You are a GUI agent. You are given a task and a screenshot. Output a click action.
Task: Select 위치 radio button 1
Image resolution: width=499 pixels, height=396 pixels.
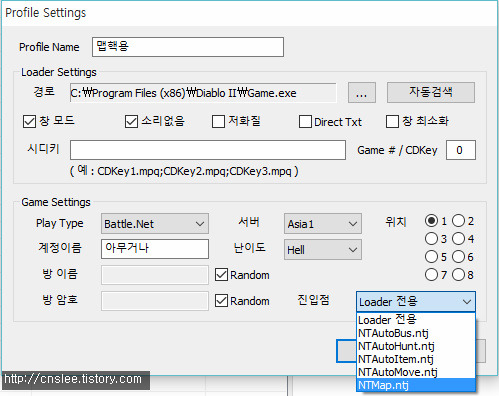(431, 221)
